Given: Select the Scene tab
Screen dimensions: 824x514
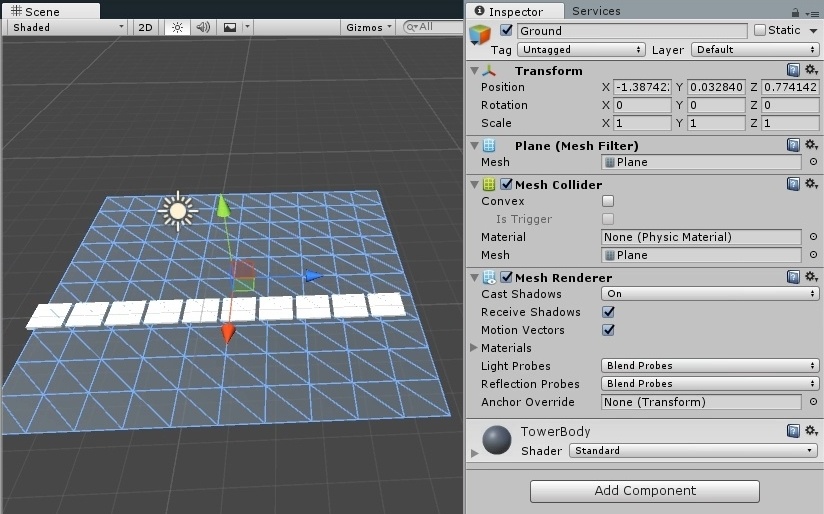Looking at the screenshot, I should (x=50, y=11).
